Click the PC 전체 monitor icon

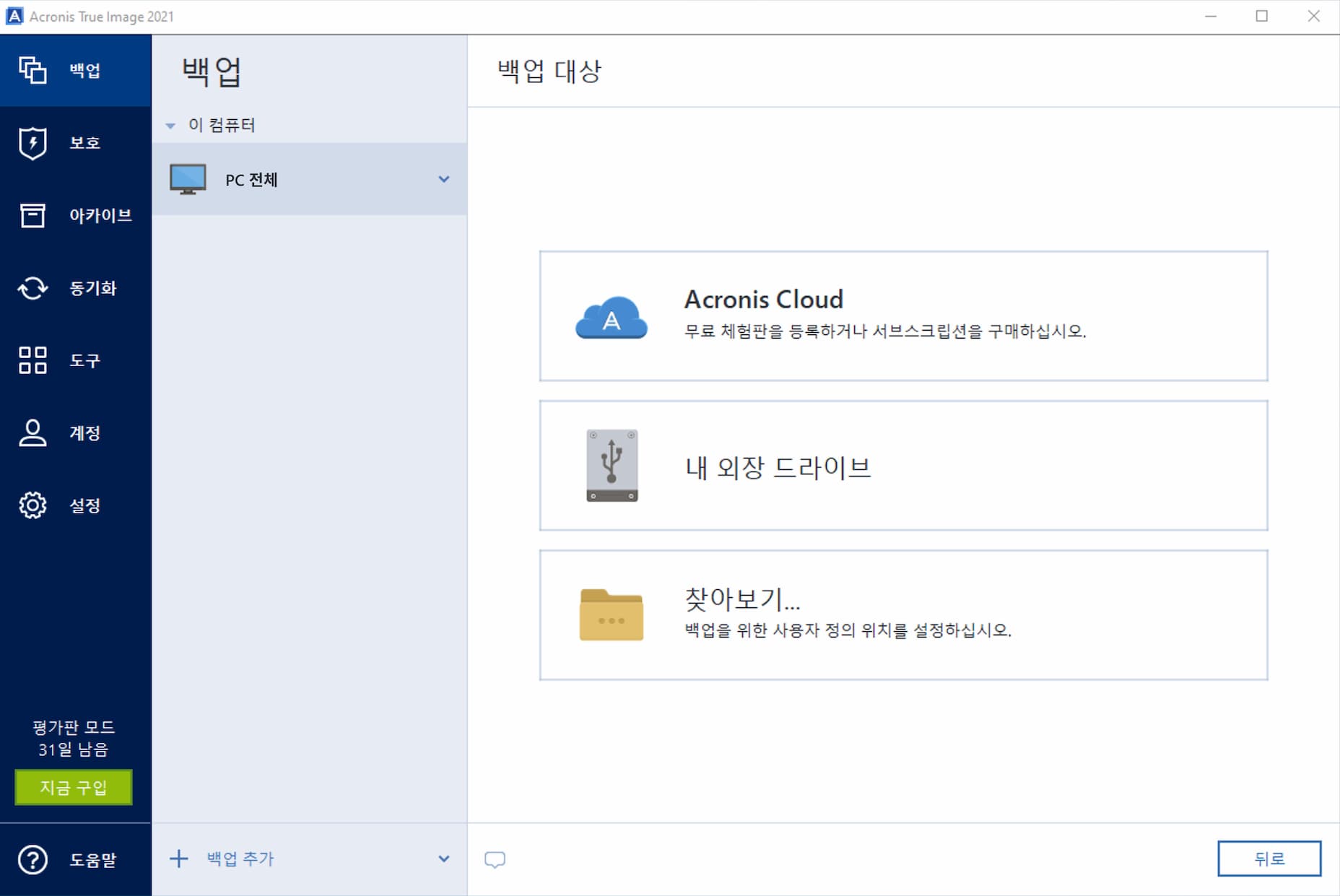[188, 179]
